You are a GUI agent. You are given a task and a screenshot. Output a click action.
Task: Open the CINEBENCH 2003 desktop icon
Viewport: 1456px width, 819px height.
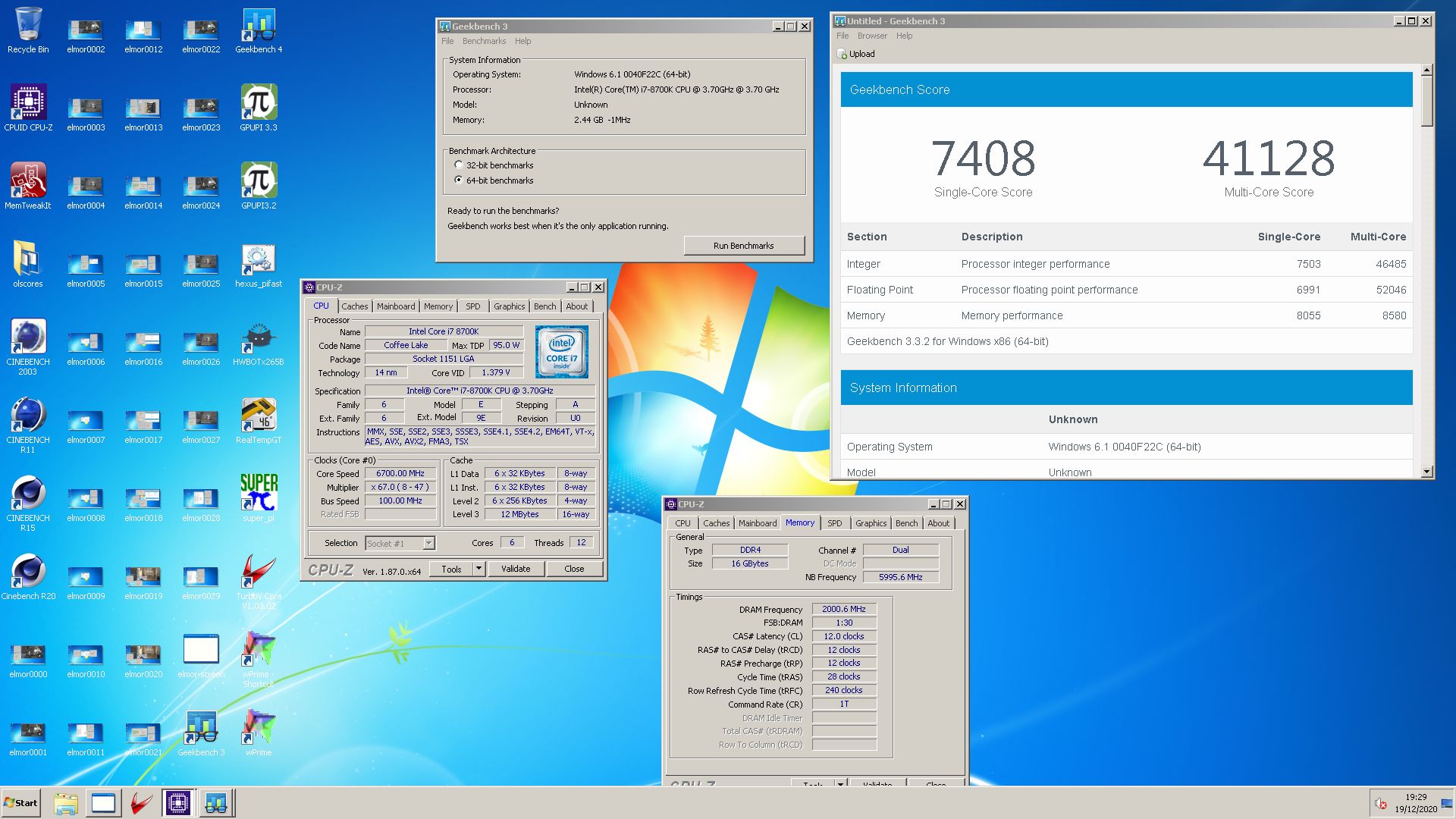(28, 346)
